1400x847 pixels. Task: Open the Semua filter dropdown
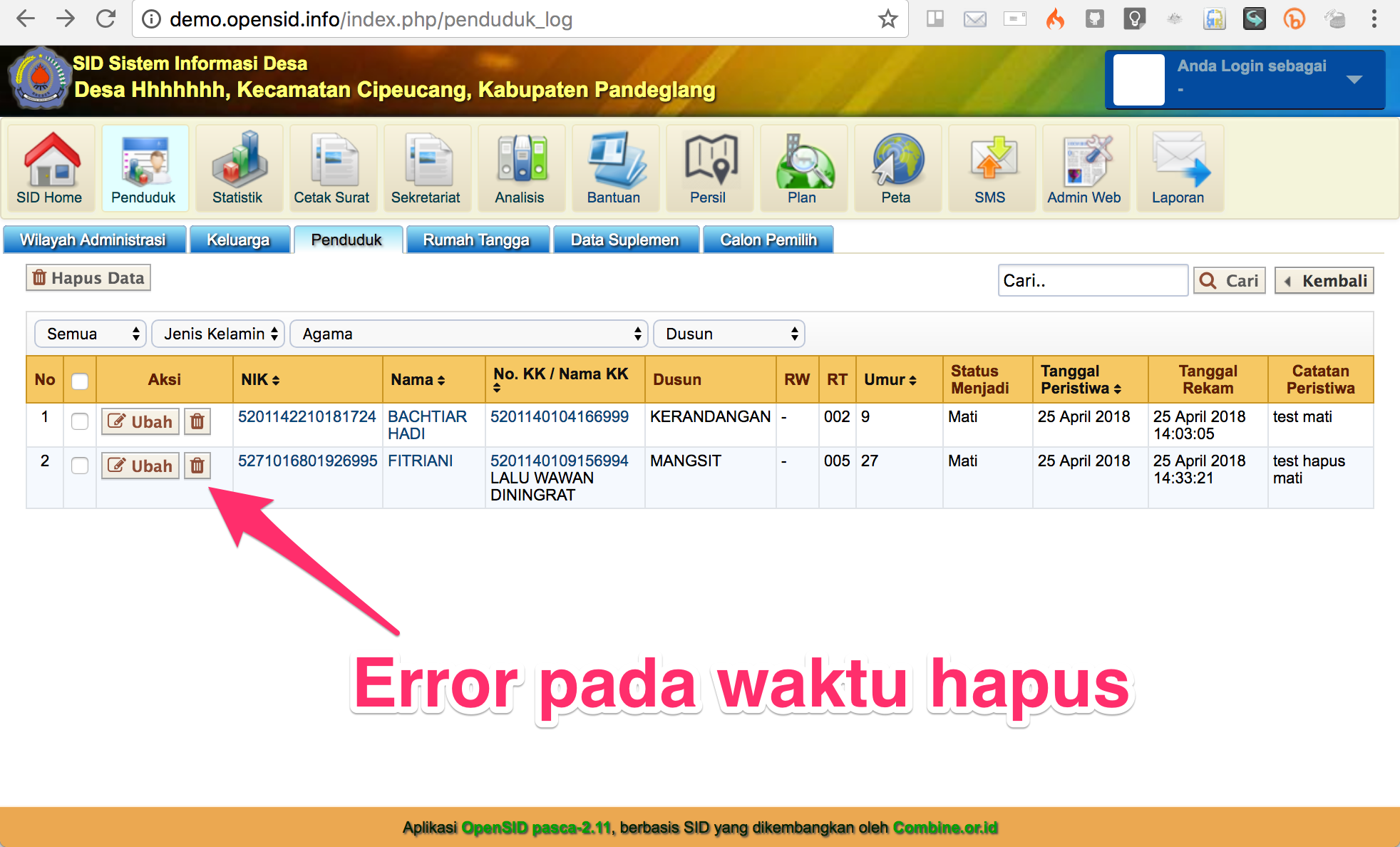(x=91, y=334)
